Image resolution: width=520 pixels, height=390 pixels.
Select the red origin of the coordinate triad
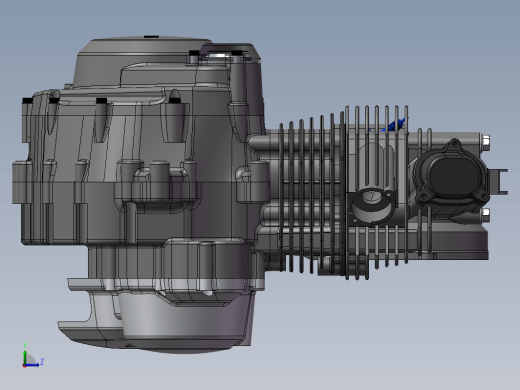coord(24,366)
